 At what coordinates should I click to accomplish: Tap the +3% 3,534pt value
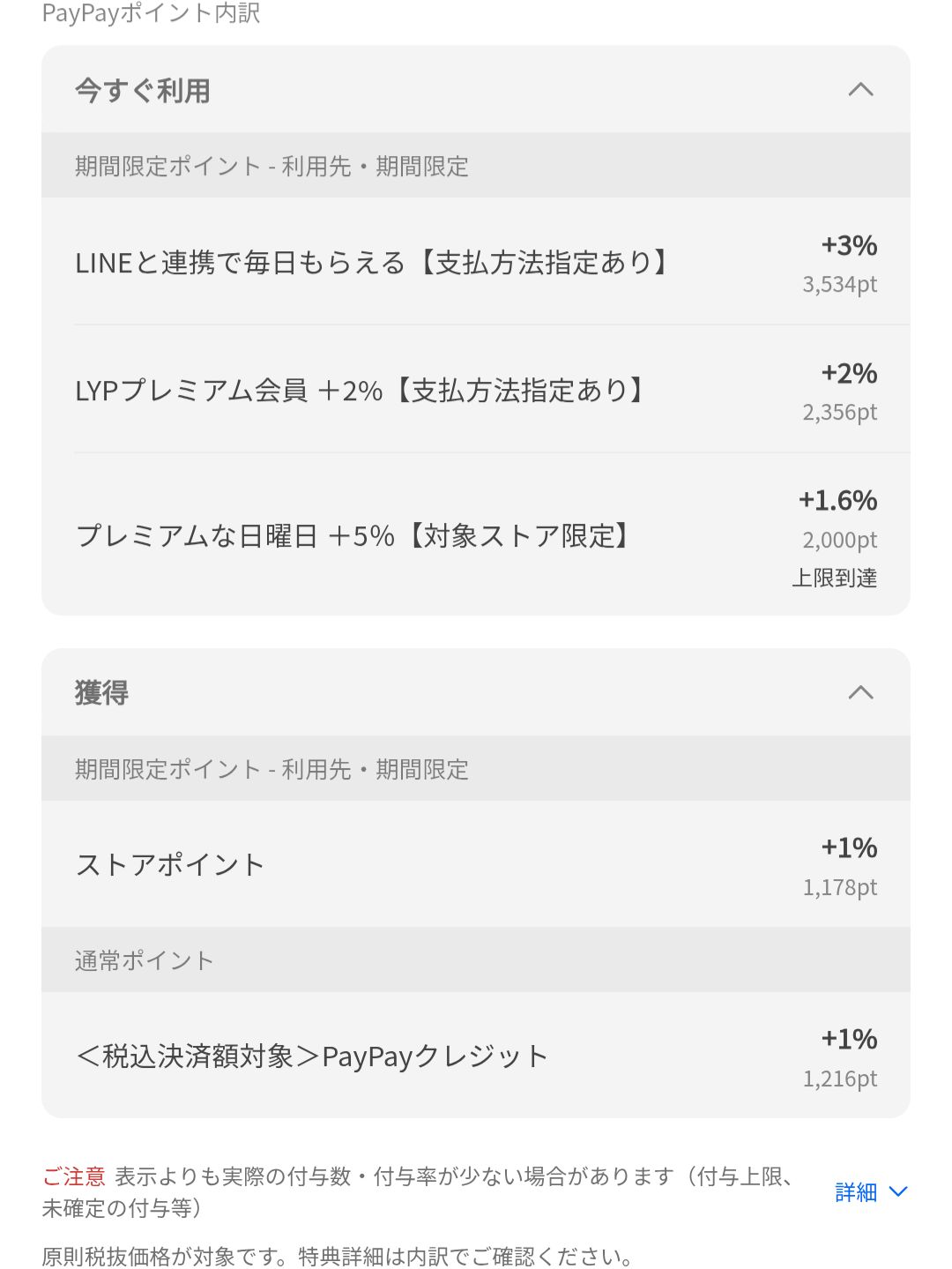(840, 264)
